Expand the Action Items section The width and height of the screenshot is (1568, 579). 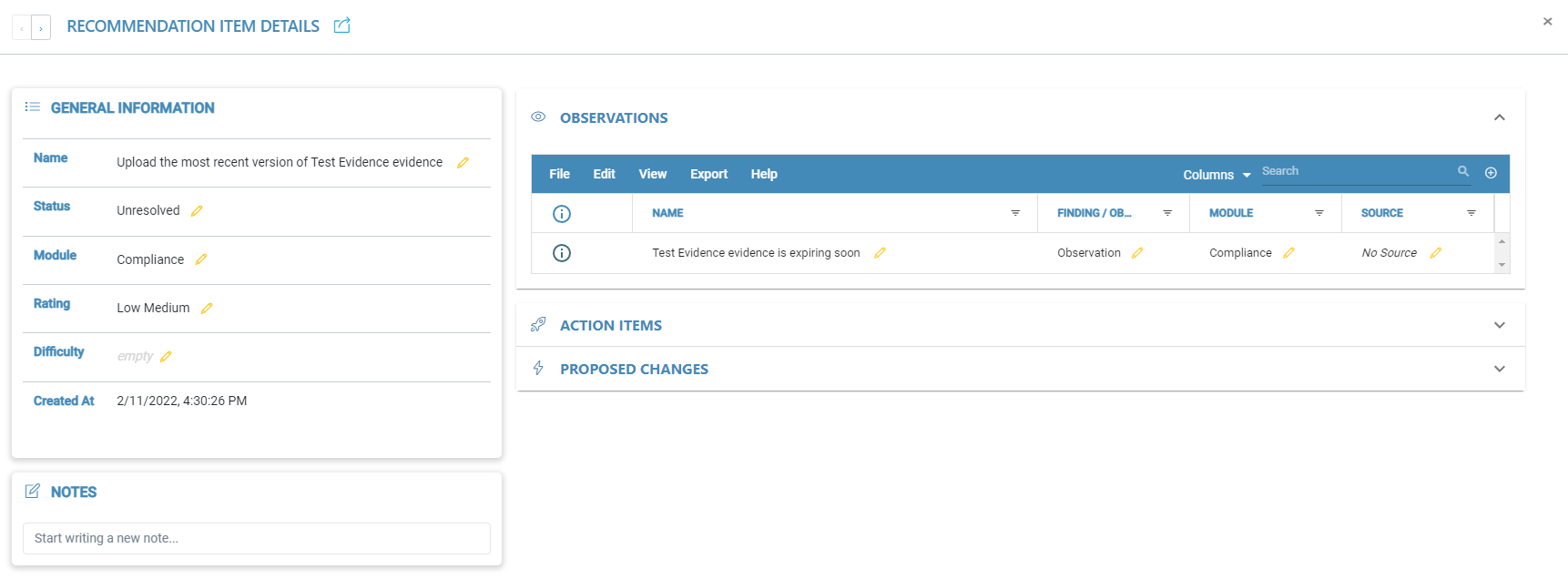[x=1499, y=325]
